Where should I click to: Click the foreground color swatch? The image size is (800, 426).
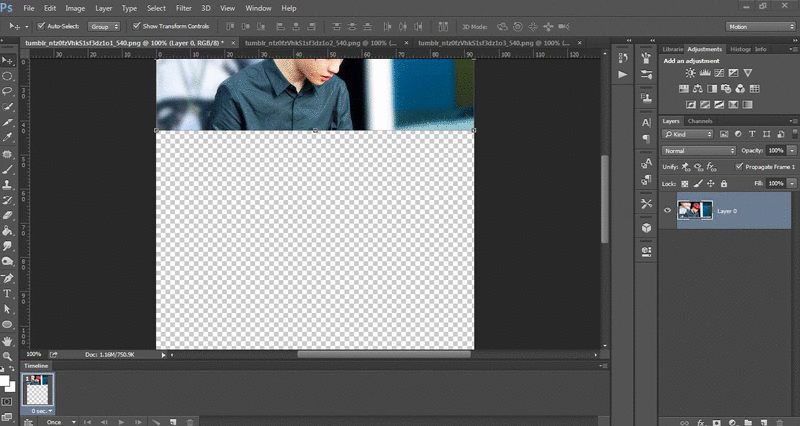(x=4, y=381)
